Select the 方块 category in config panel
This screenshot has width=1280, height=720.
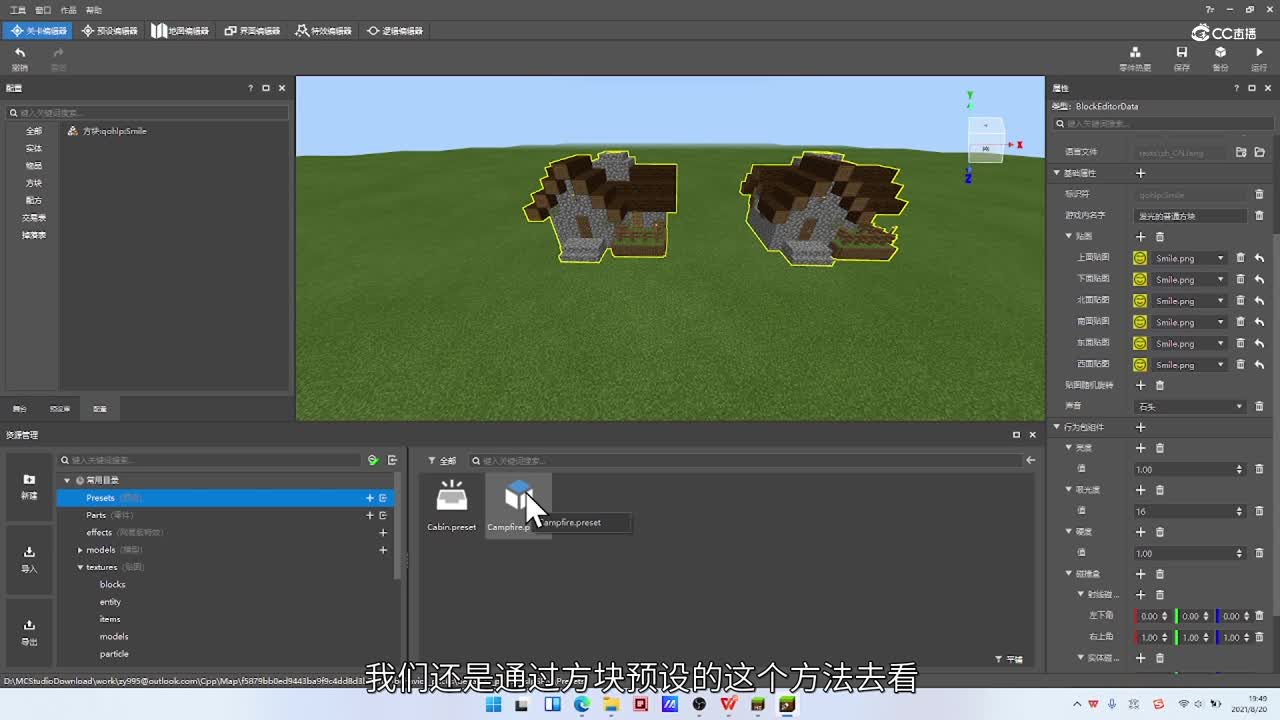(33, 183)
